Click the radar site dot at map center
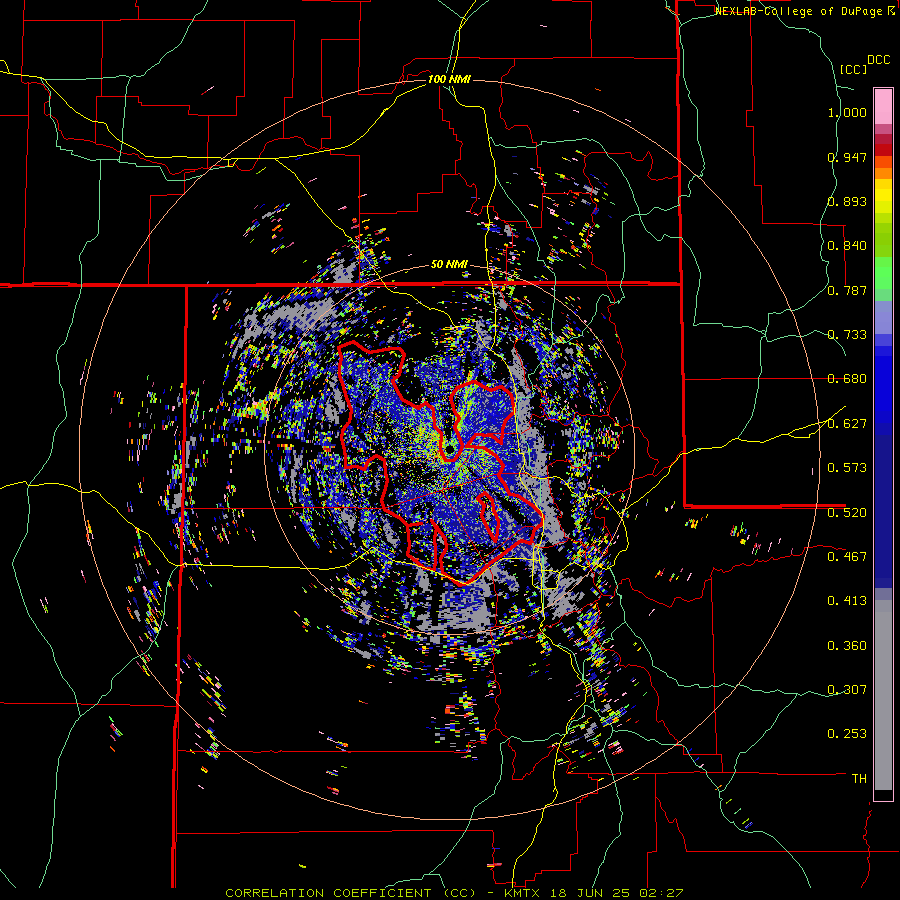 451,447
